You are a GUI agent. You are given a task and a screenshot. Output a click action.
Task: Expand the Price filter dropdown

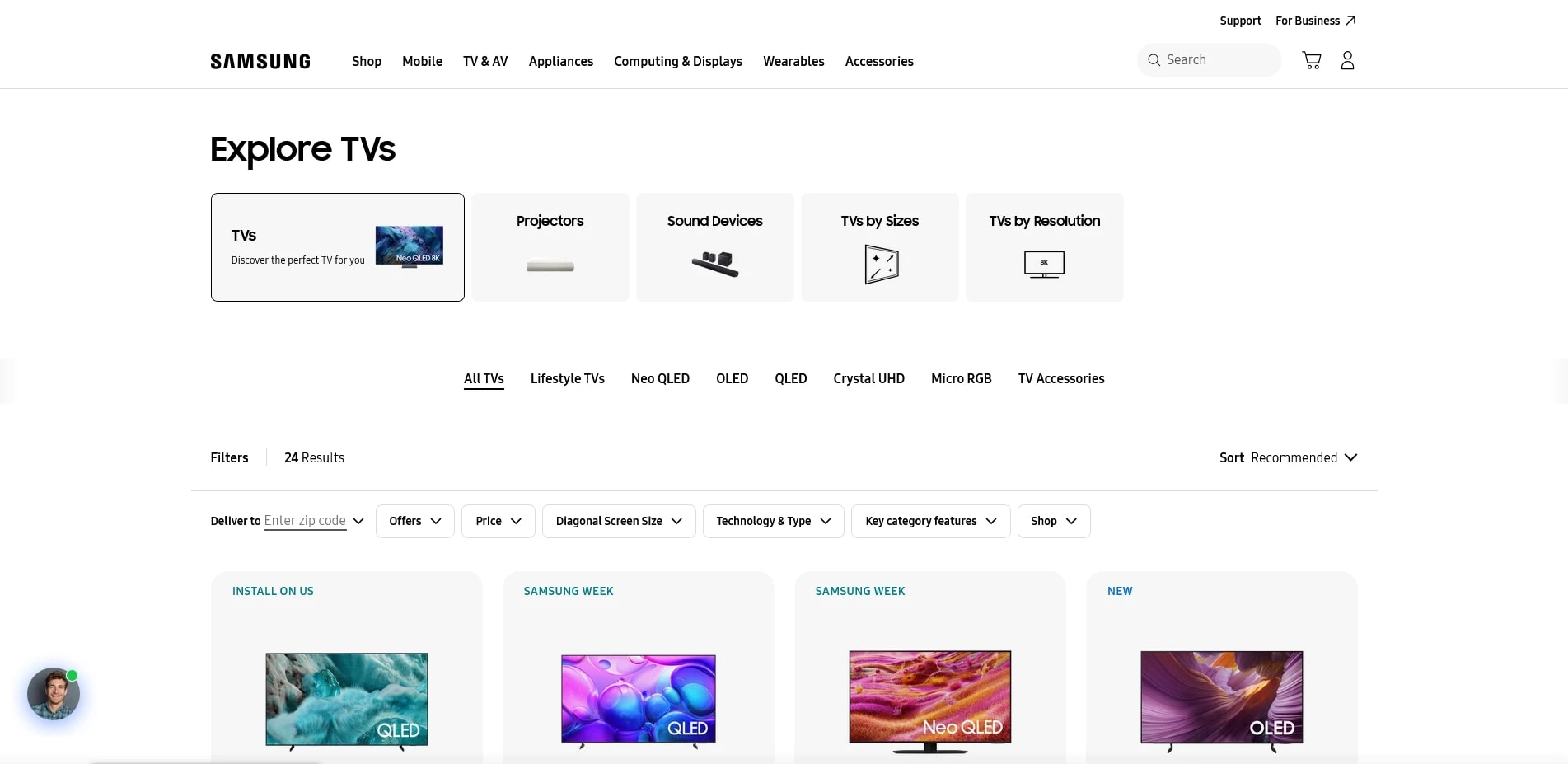pyautogui.click(x=498, y=521)
